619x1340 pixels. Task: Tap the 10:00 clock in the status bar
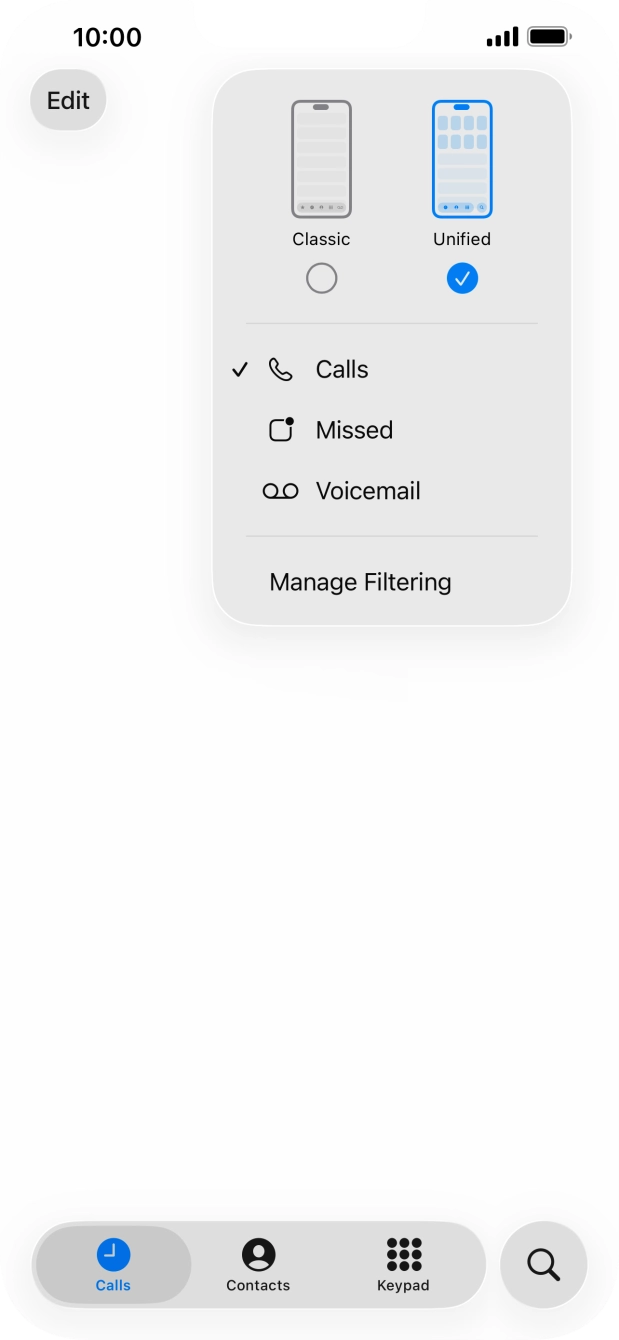(102, 37)
